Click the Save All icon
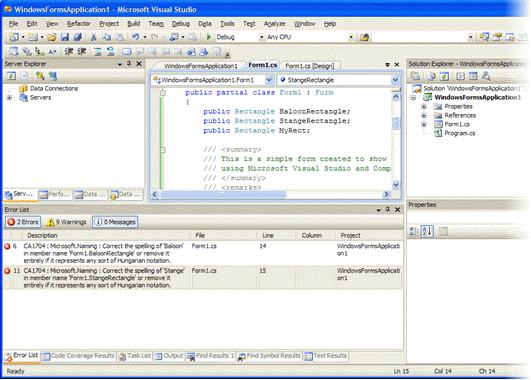Viewport: 531px width, 380px height. (78, 37)
